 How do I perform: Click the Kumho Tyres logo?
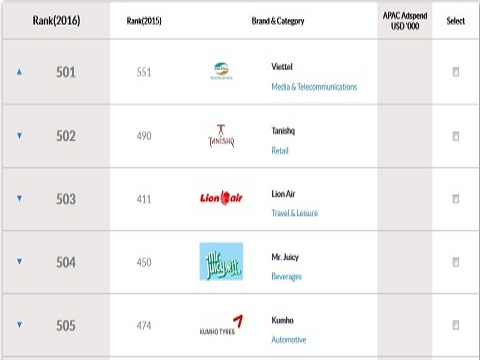[221, 325]
